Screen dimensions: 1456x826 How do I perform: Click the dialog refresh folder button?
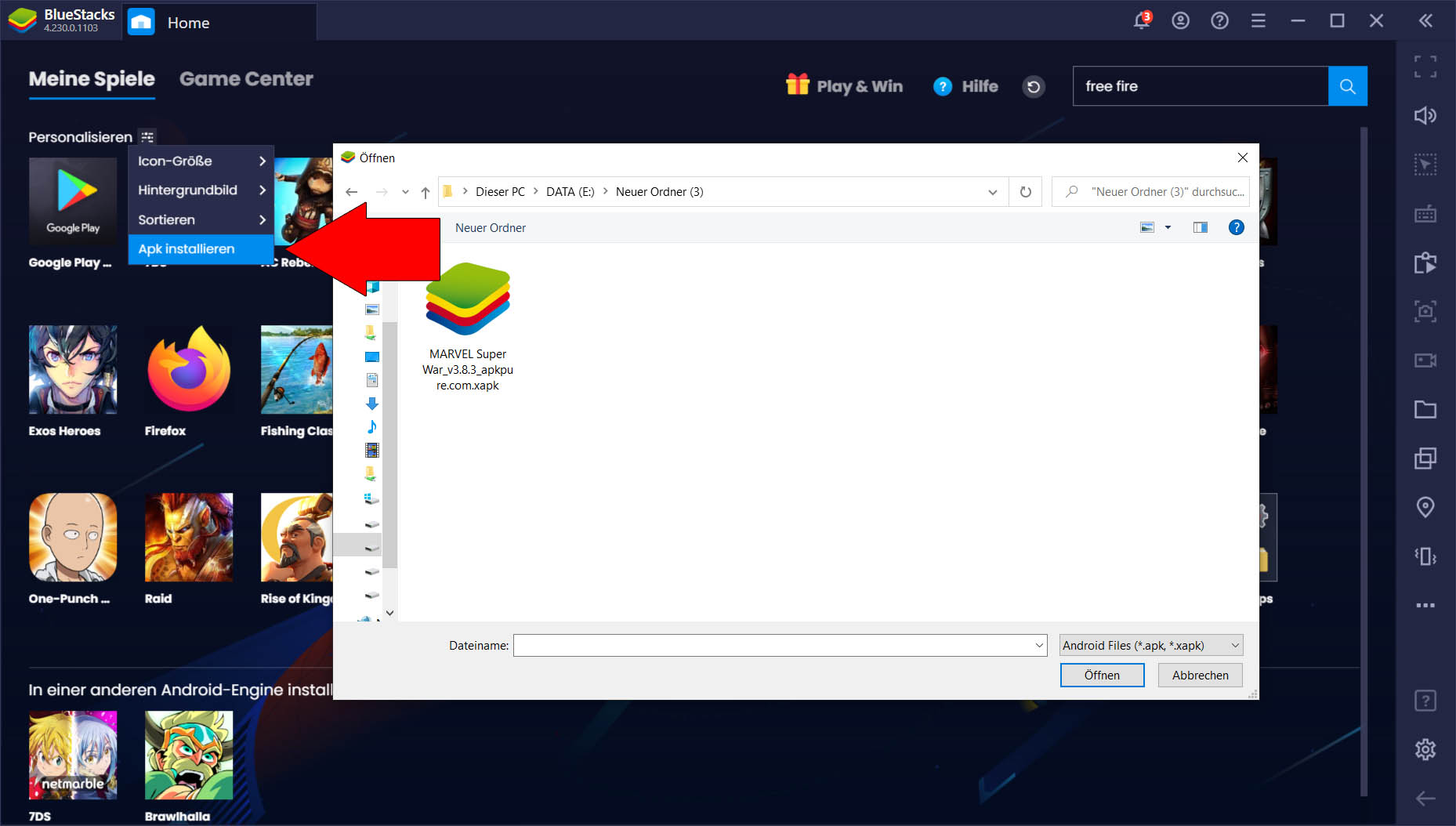(1025, 192)
